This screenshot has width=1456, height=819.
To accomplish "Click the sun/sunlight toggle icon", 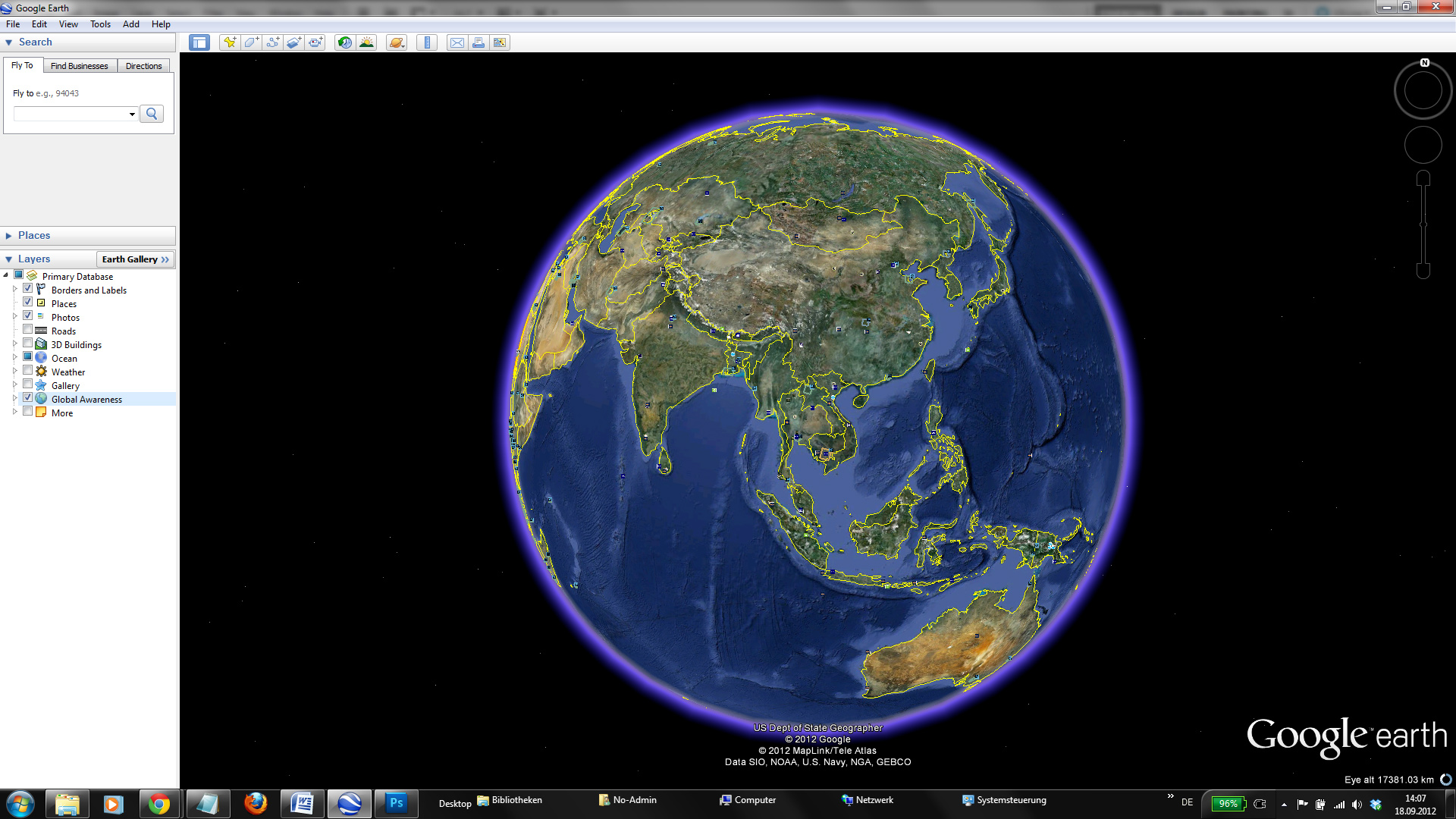I will [366, 42].
